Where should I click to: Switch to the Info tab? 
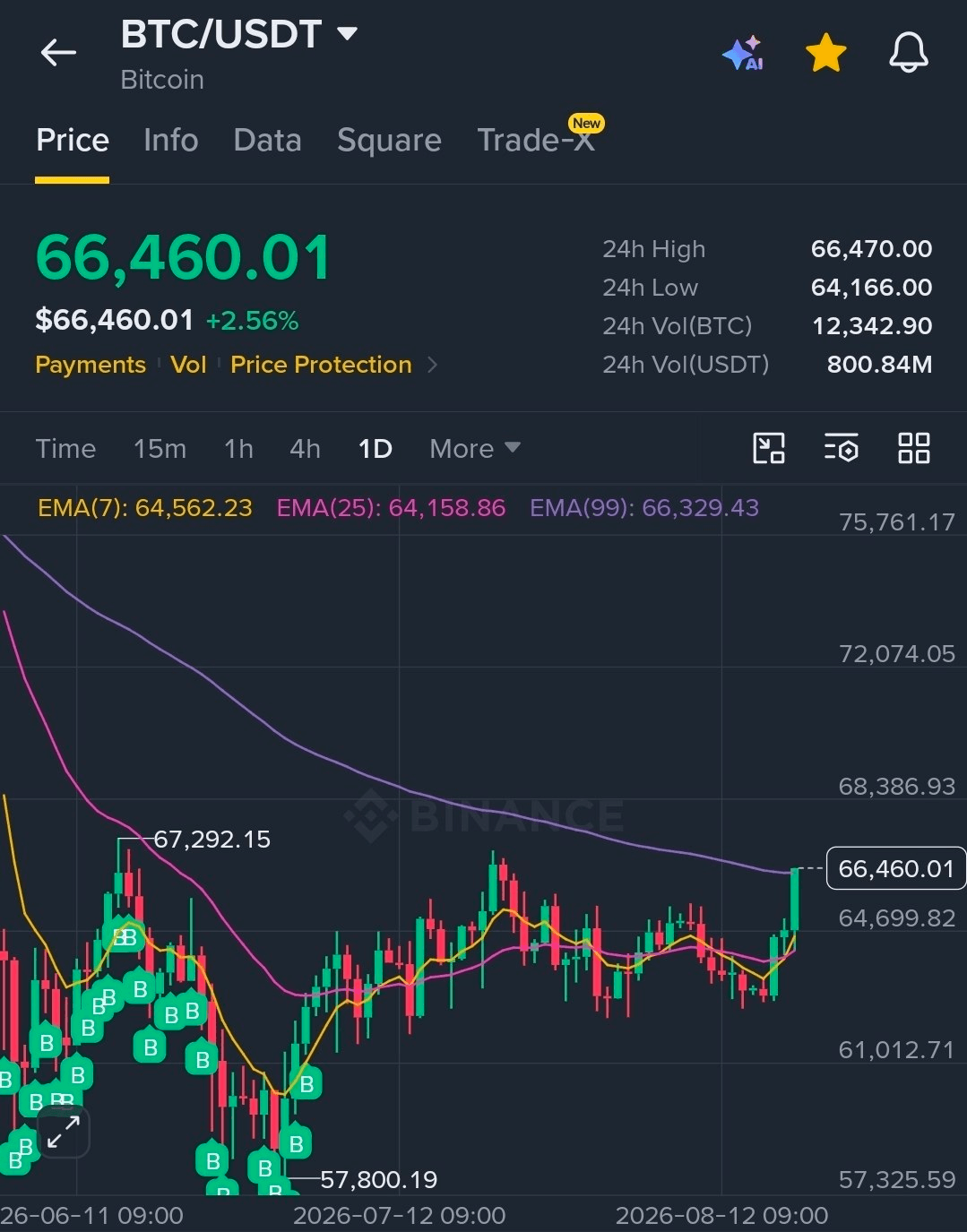point(170,141)
